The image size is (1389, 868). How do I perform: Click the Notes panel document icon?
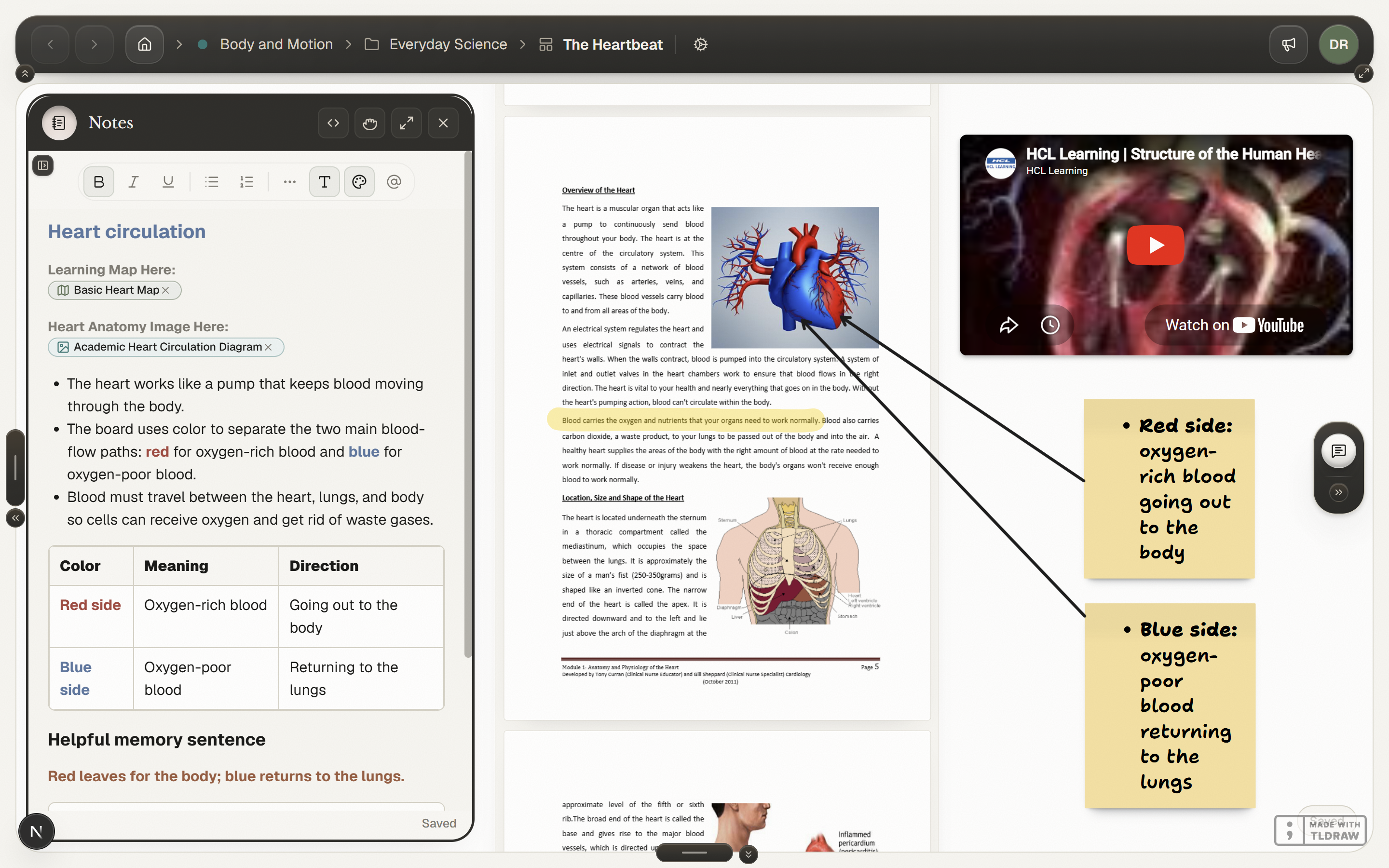pos(59,122)
